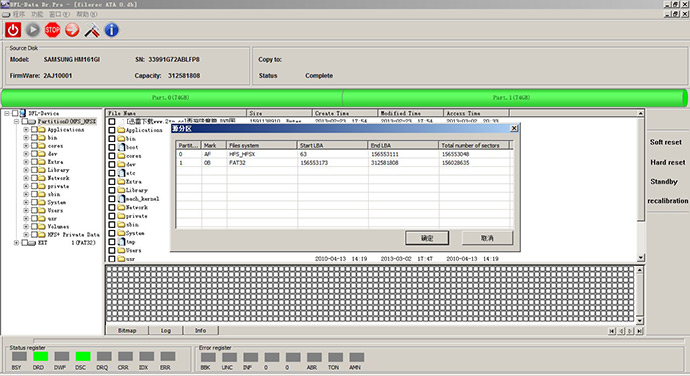This screenshot has width=690, height=376.
Task: Click the Partition0 drive icon in tree
Action: pos(33,121)
